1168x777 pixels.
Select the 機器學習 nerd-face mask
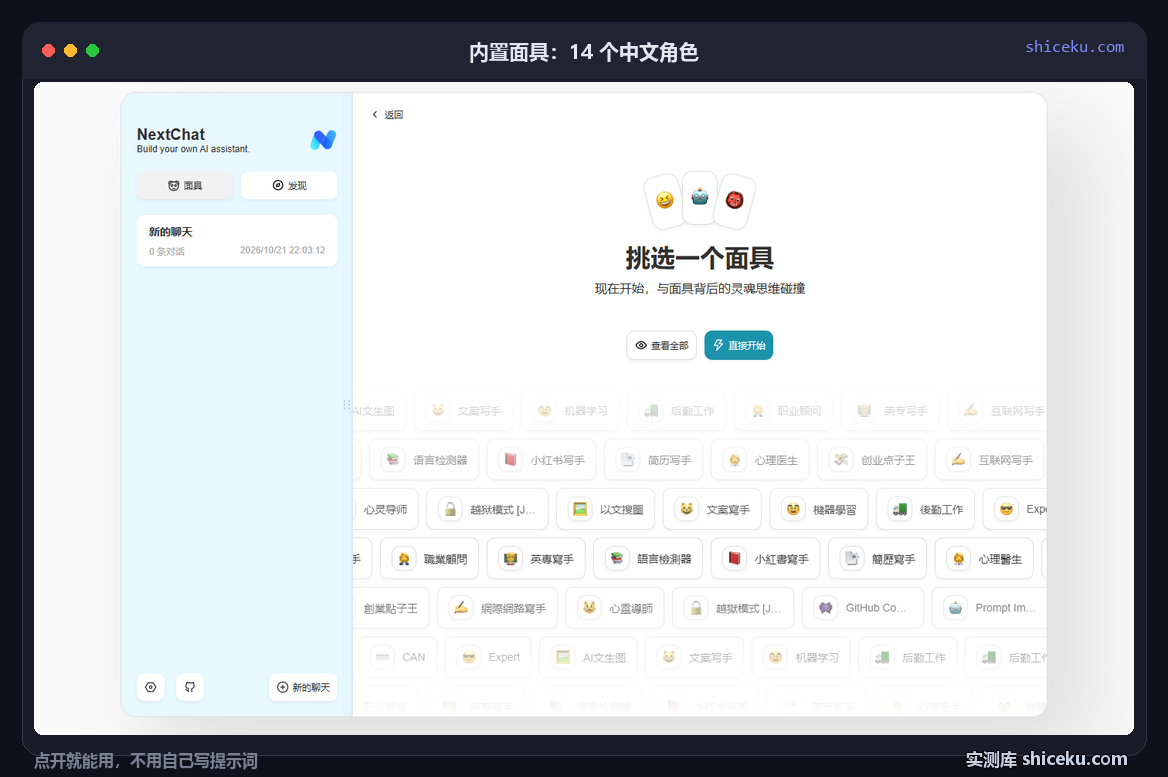click(819, 510)
